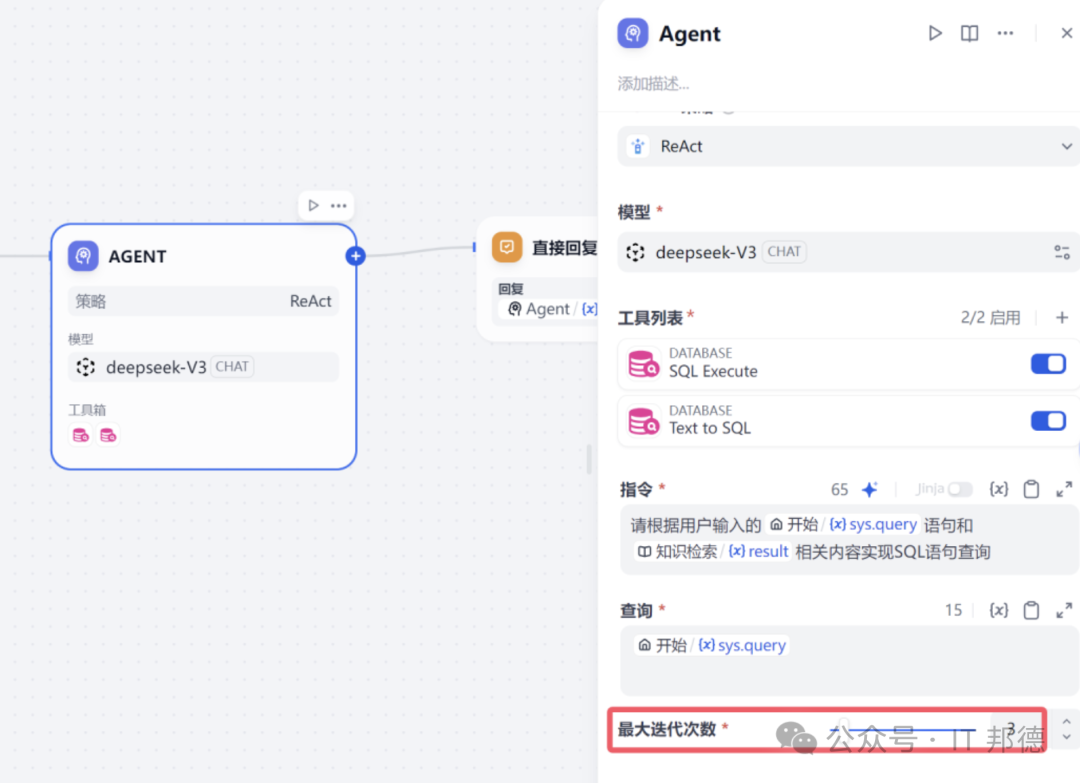Open model parameter settings for deepseek-V3
The image size is (1080, 783).
pyautogui.click(x=1061, y=252)
